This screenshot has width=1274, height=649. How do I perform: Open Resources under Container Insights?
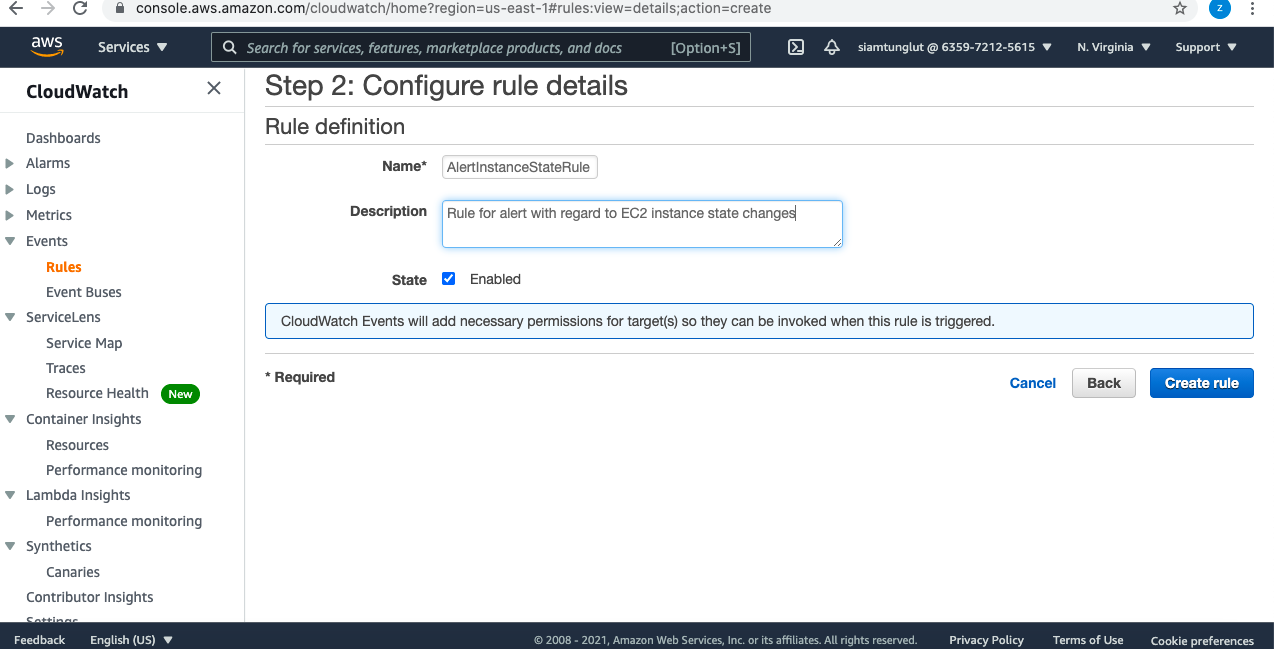(77, 445)
